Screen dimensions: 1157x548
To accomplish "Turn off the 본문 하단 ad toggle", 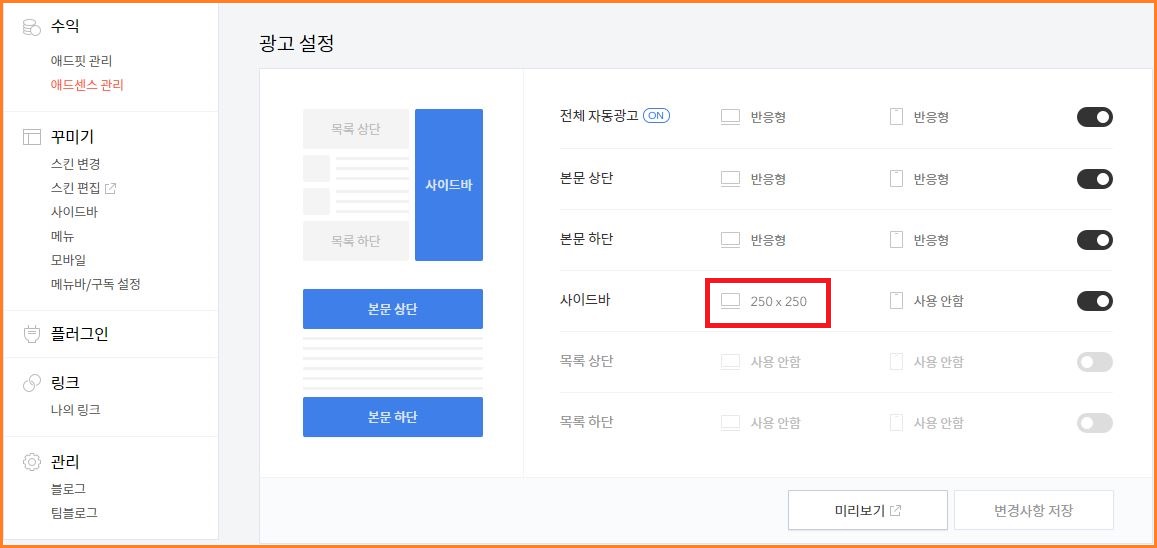I will pyautogui.click(x=1094, y=240).
